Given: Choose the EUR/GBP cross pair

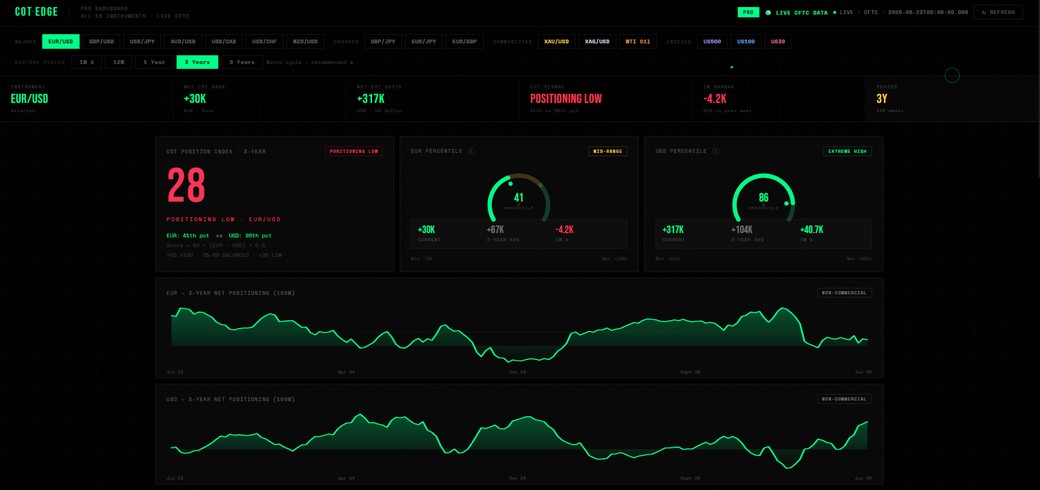Looking at the screenshot, I should coord(465,41).
